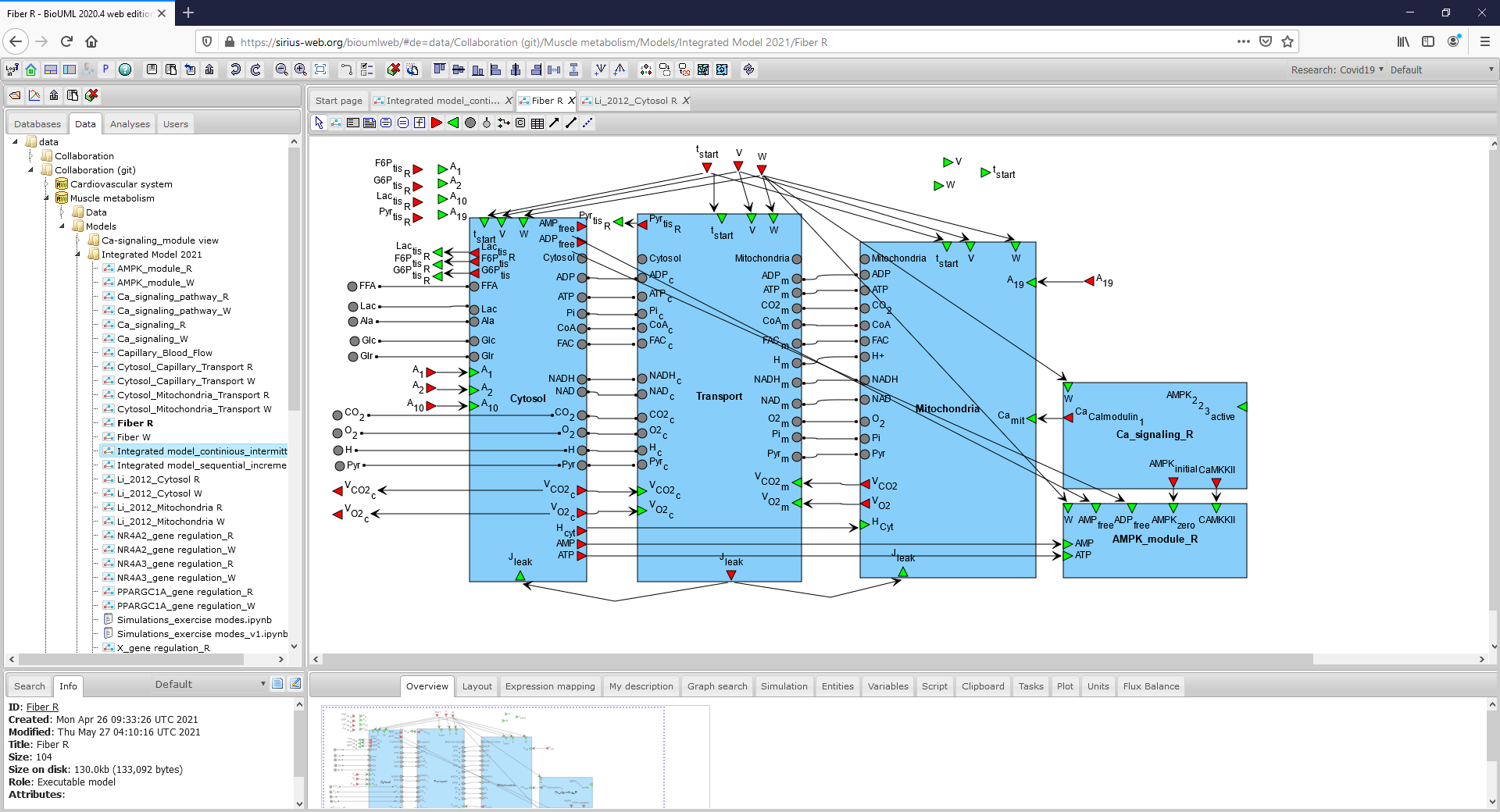Collapse the Collaboration (git) folder

(30, 170)
